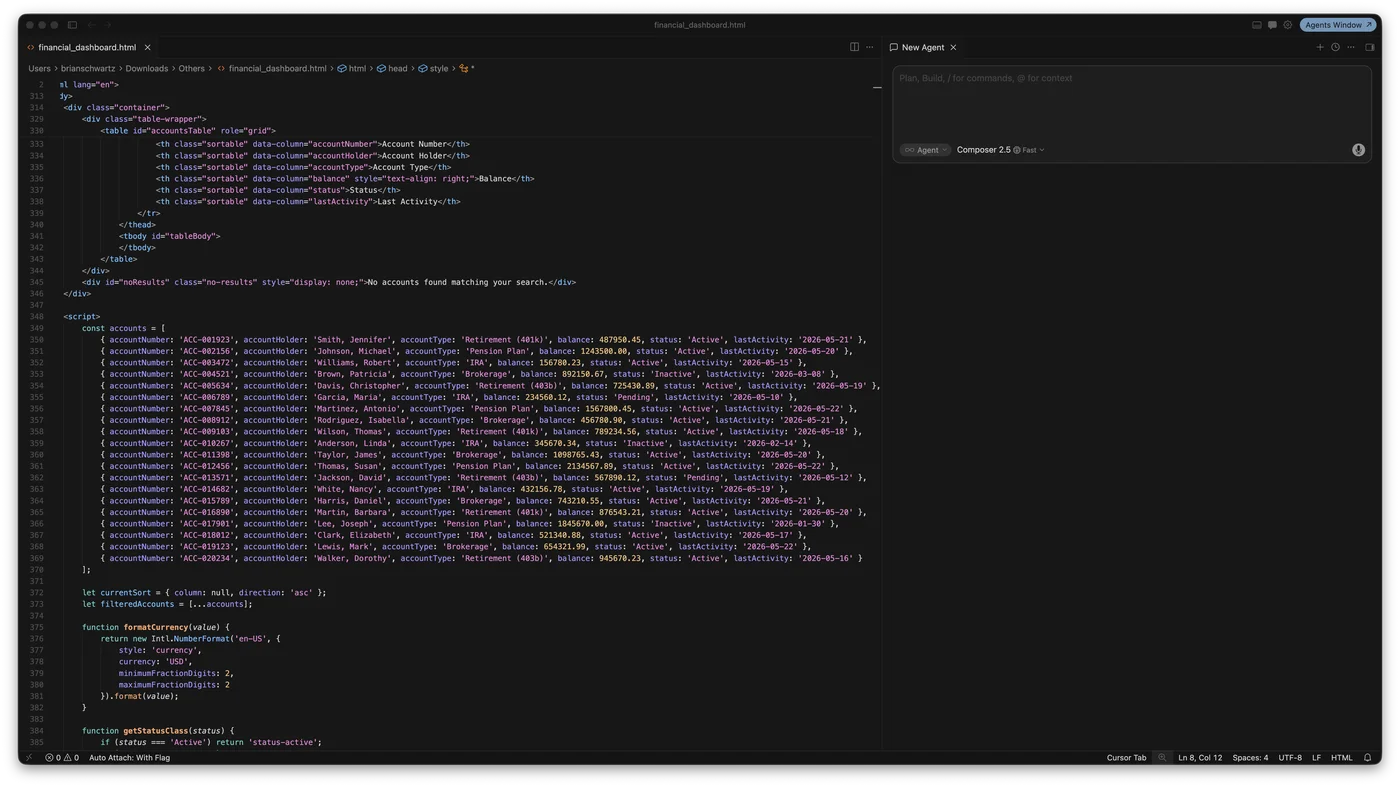The height and width of the screenshot is (787, 1400).
Task: Change the UTF-8 encoding setting
Action: tap(1290, 758)
